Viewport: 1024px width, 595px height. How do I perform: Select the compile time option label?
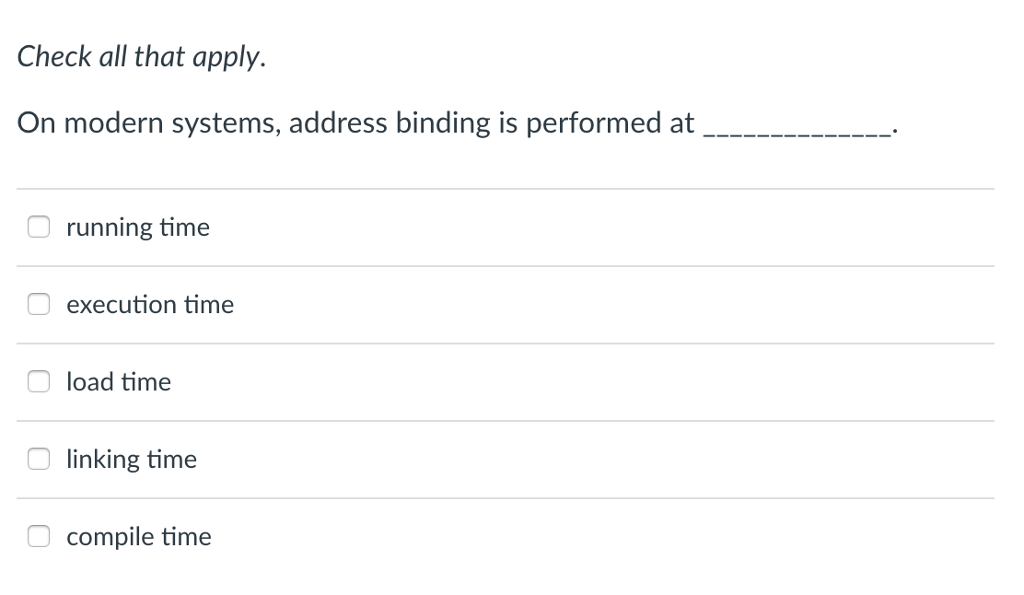coord(138,536)
